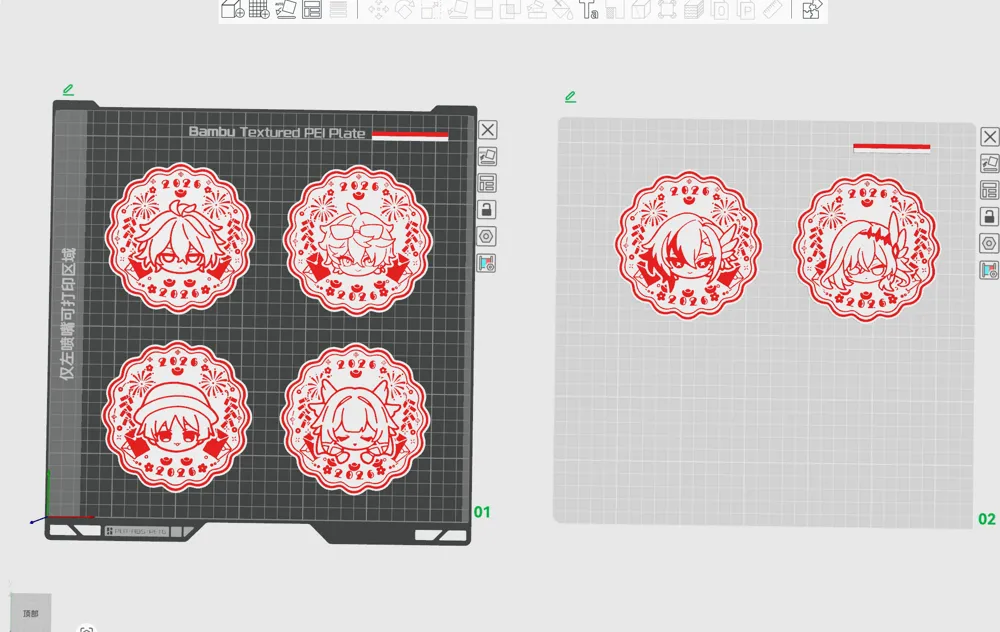Click plate number 02 label
The width and height of the screenshot is (1000, 632).
click(987, 519)
